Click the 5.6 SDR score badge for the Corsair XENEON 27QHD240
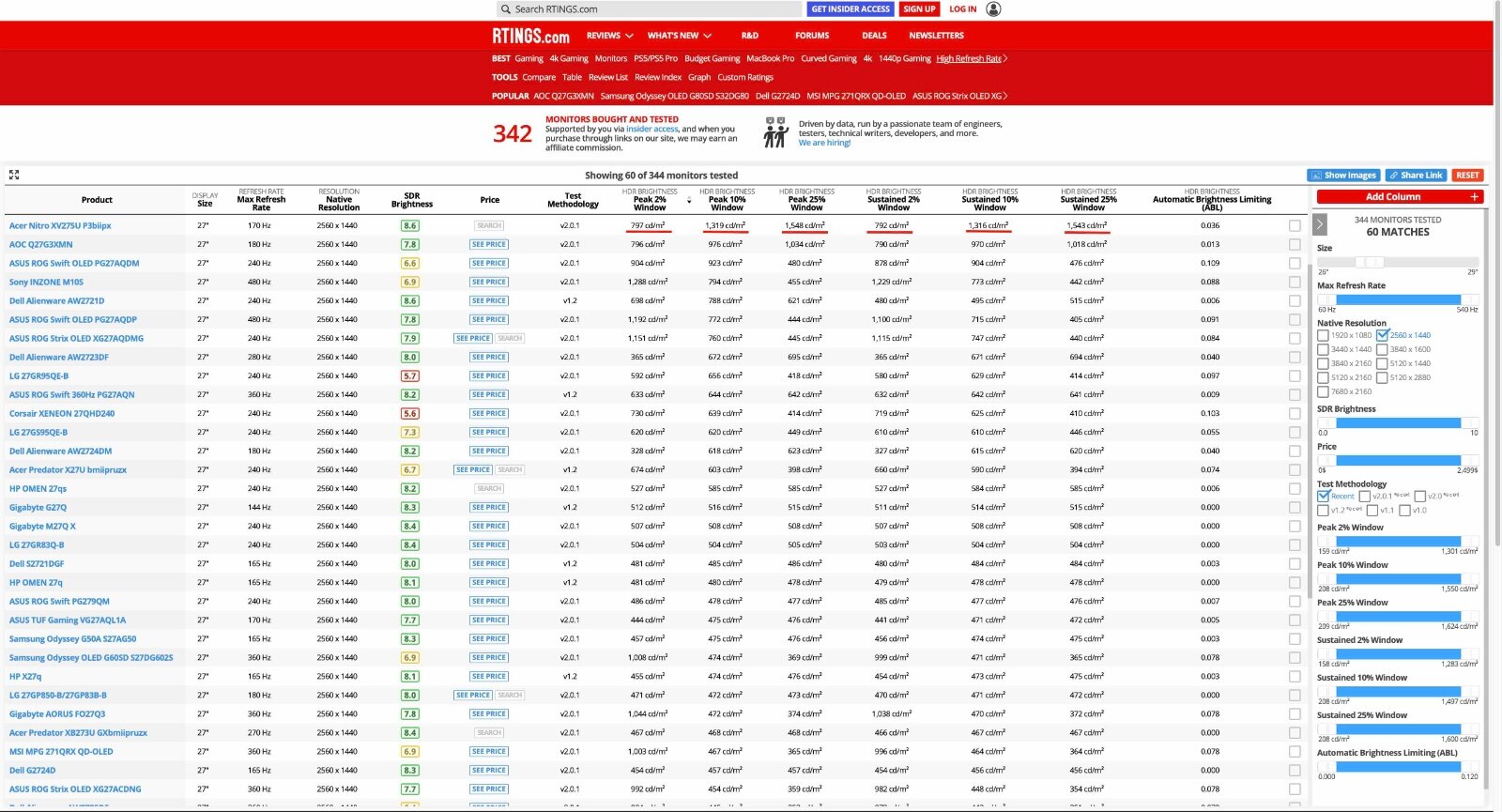The height and width of the screenshot is (812, 1502). coord(410,413)
